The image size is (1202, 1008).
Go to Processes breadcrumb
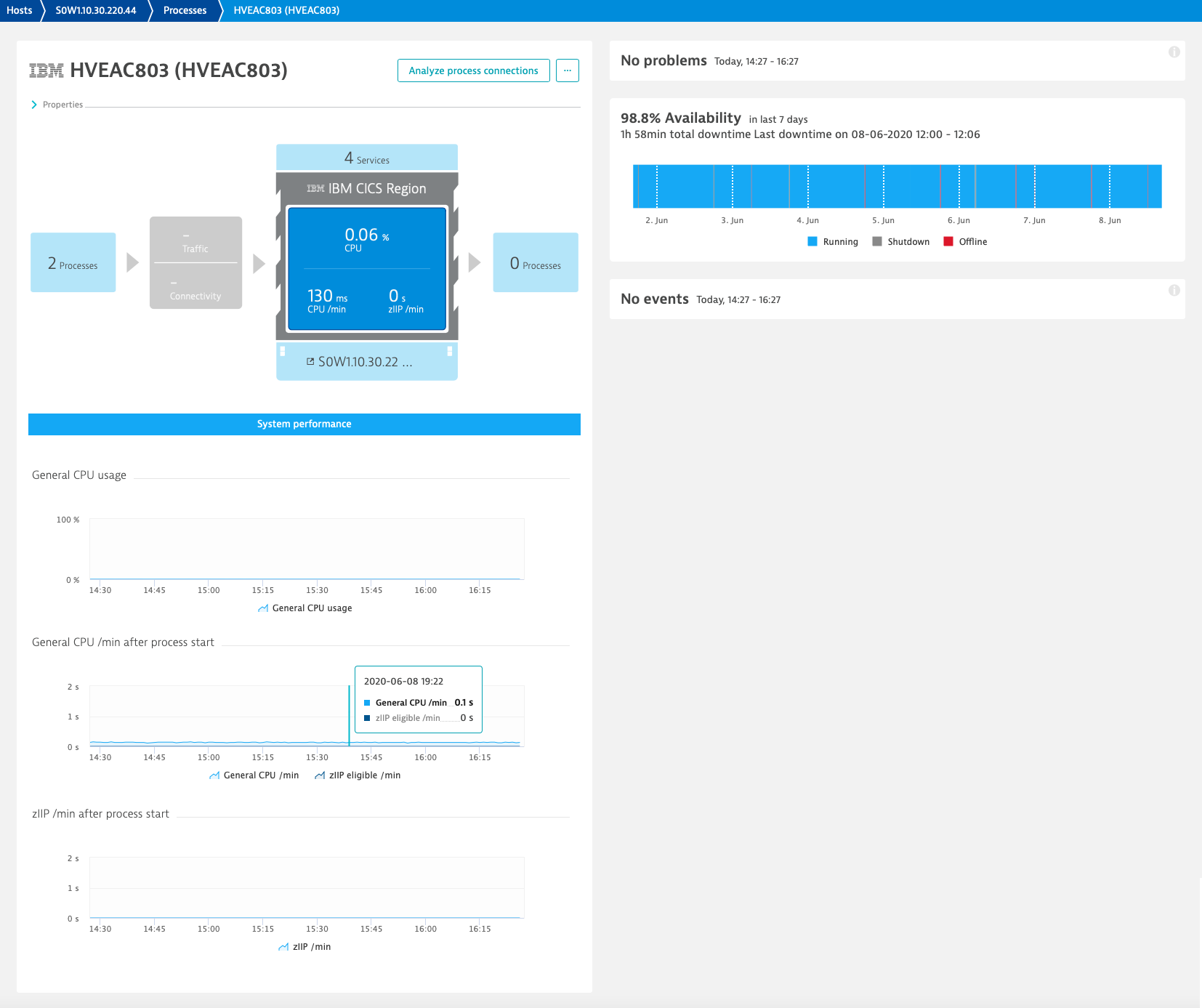[x=185, y=10]
